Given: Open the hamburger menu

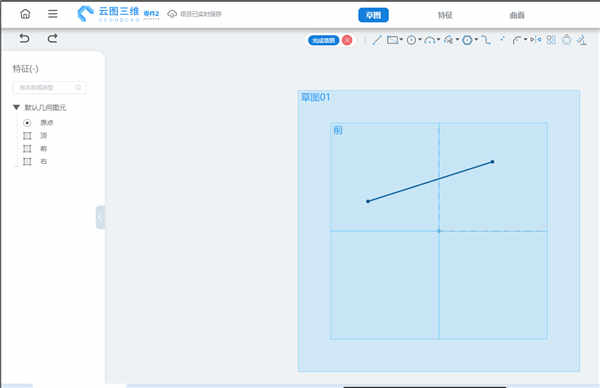Looking at the screenshot, I should 53,14.
